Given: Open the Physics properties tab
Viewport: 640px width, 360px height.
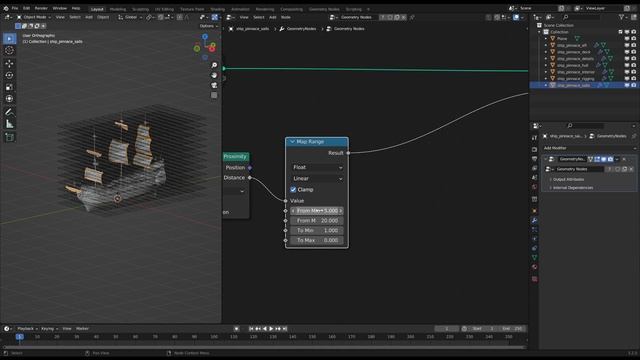Looking at the screenshot, I should (x=535, y=239).
